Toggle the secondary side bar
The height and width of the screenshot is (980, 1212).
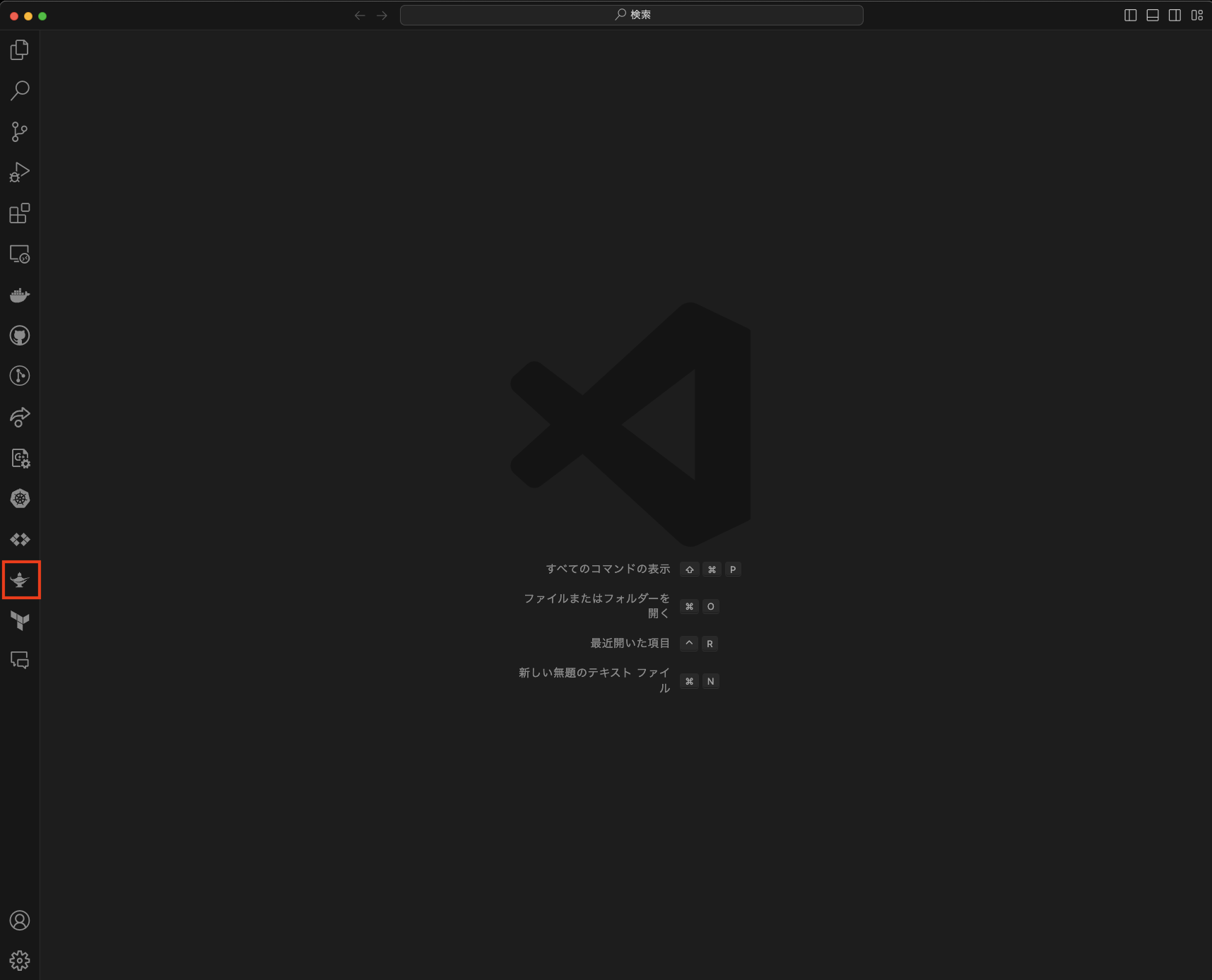[x=1175, y=16]
